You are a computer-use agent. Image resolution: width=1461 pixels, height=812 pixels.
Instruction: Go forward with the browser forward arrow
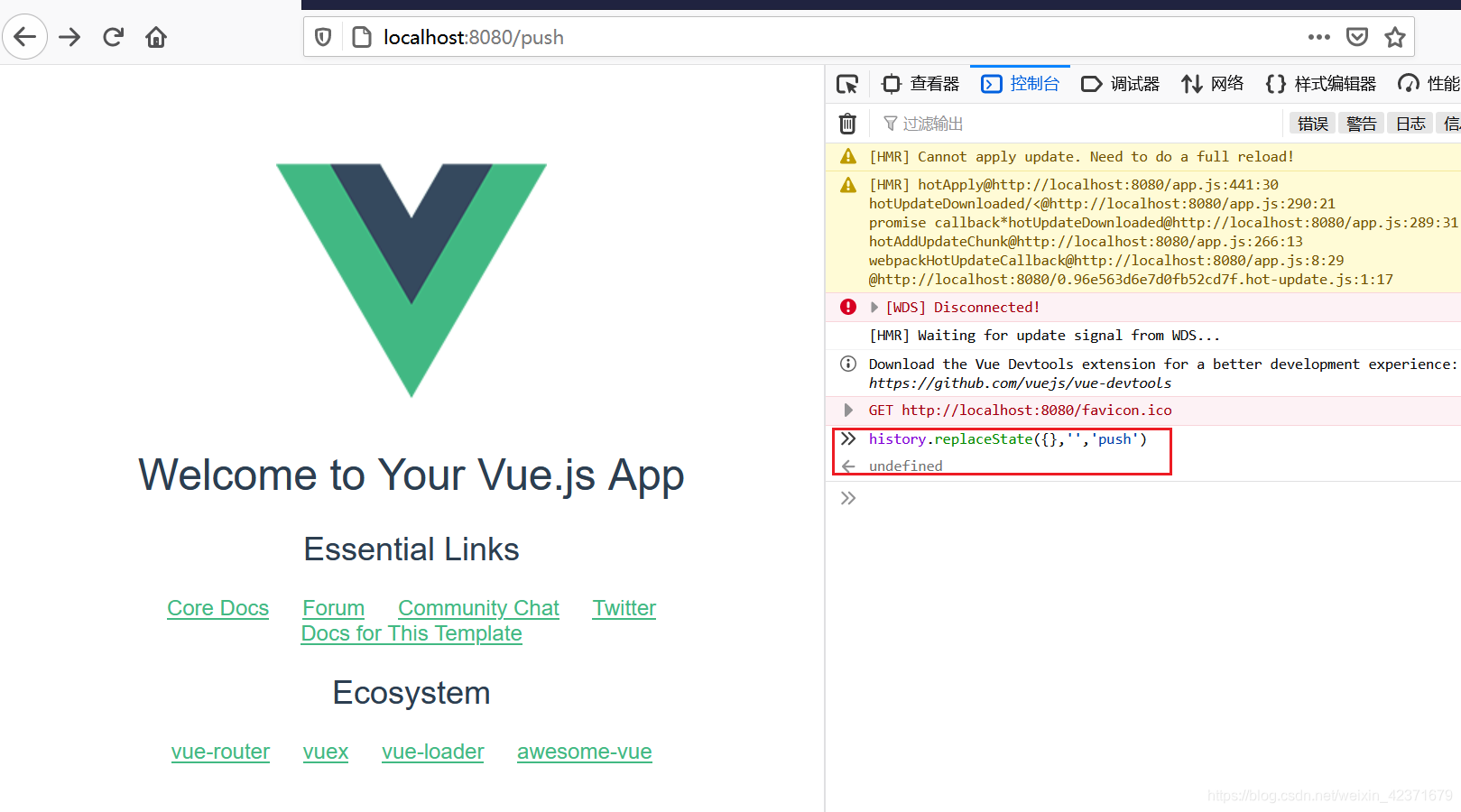(69, 37)
